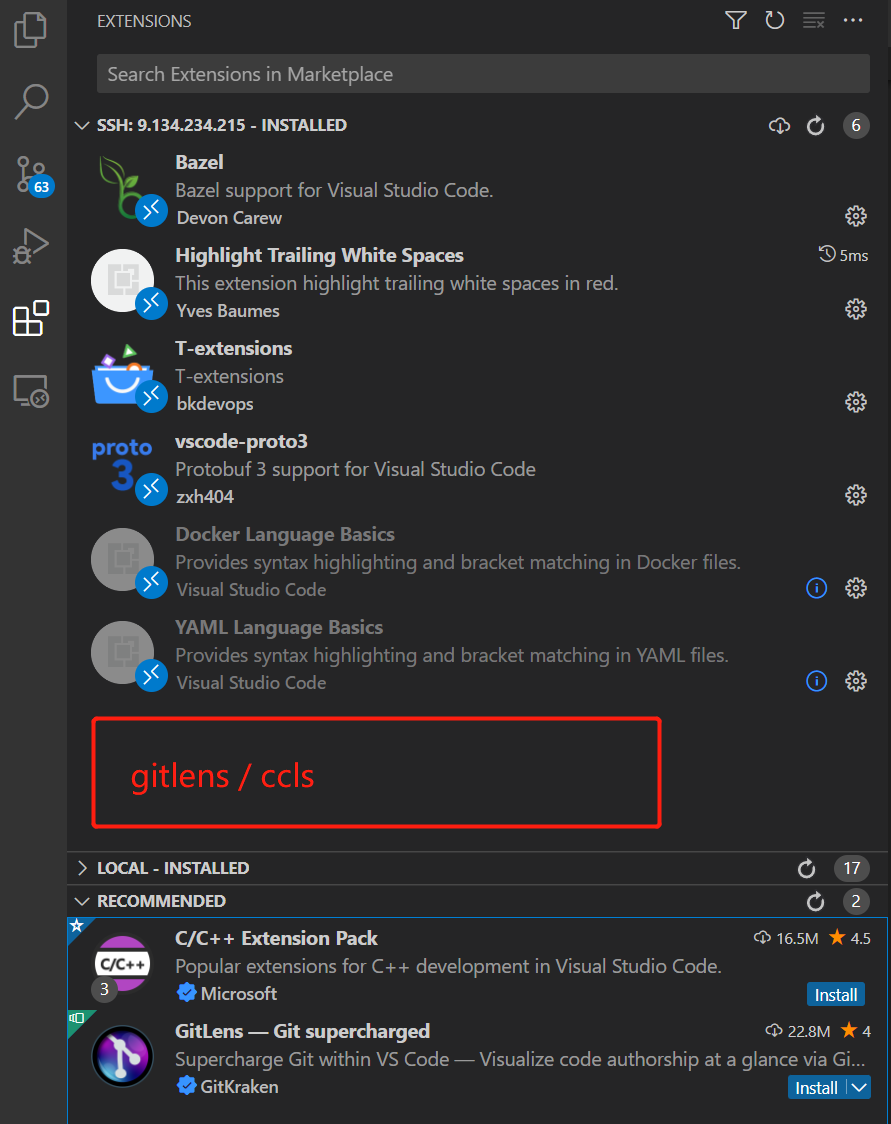Install the C/C++ Extension Pack

[x=835, y=994]
